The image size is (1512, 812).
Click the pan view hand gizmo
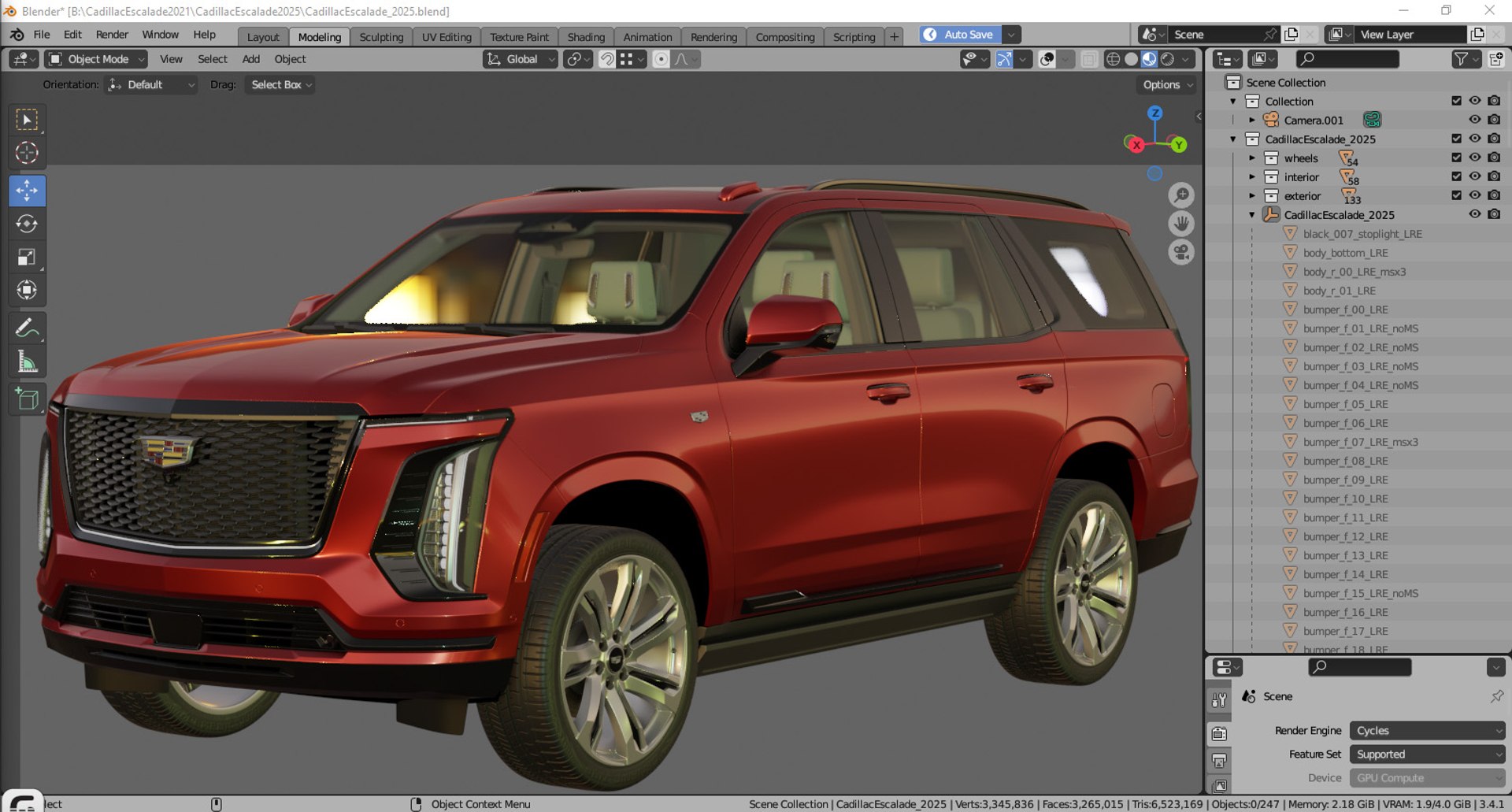(x=1181, y=224)
